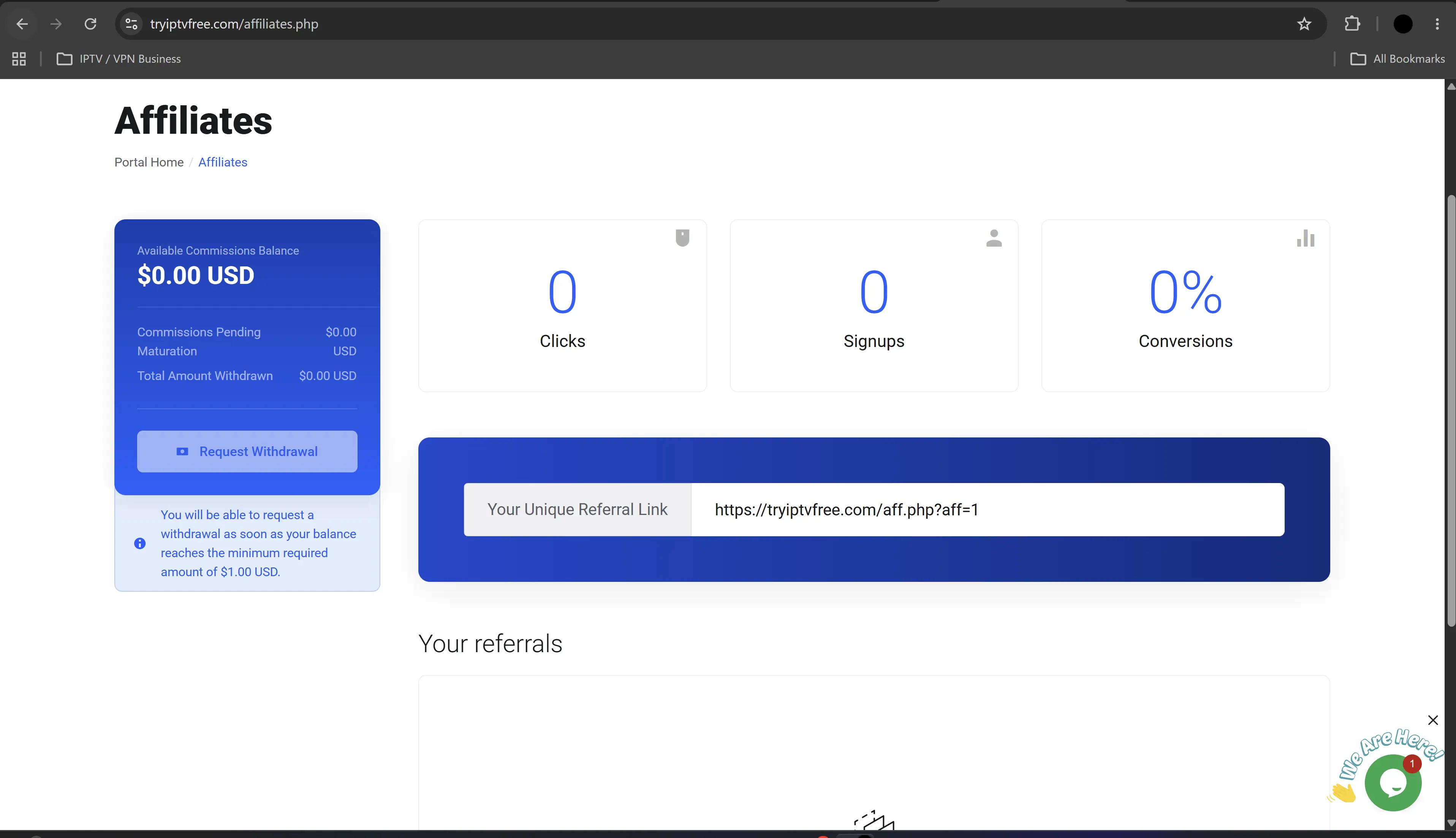The height and width of the screenshot is (838, 1456).
Task: Click the 0% Conversions value
Action: tap(1185, 292)
